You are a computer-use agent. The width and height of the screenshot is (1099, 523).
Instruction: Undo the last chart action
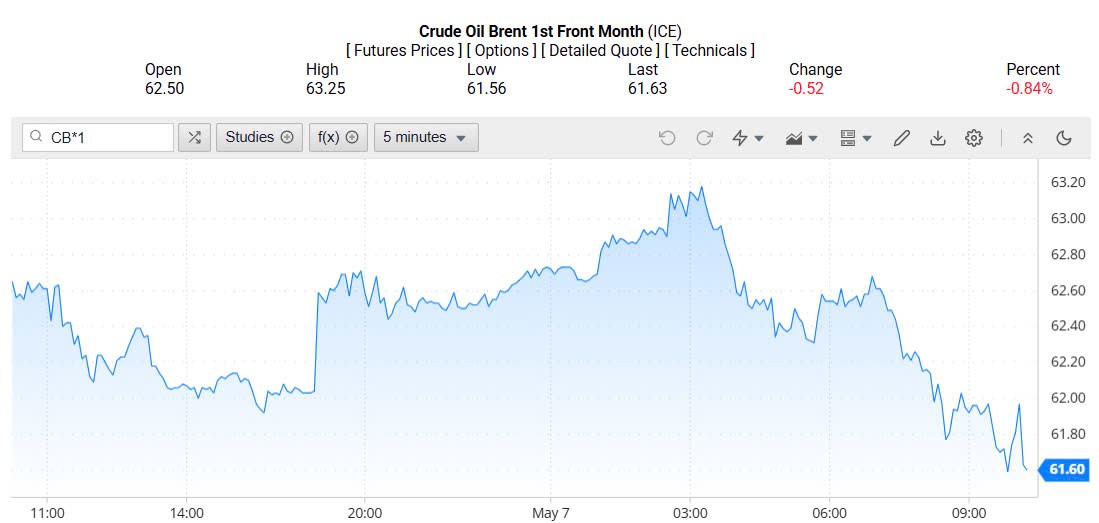pos(667,138)
